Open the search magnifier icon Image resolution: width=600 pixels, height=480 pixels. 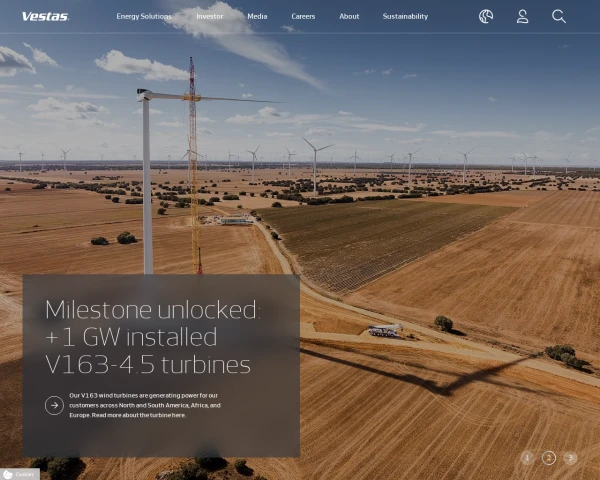[x=559, y=16]
